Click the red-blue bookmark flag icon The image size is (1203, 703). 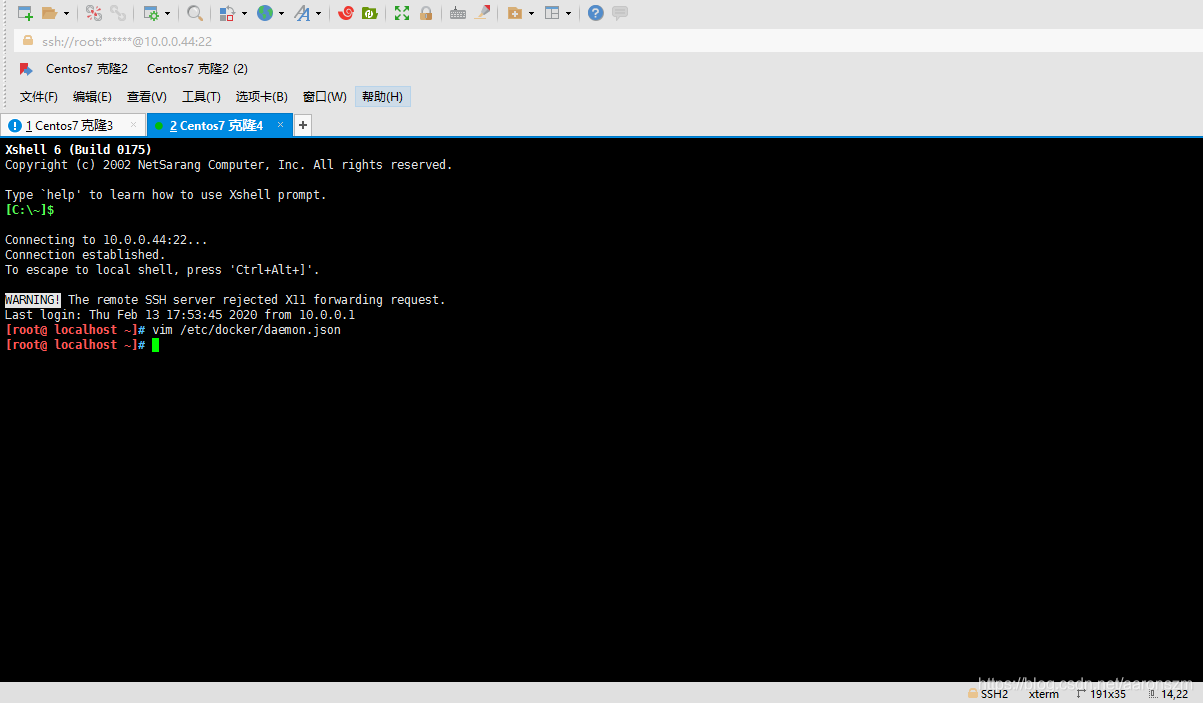26,69
